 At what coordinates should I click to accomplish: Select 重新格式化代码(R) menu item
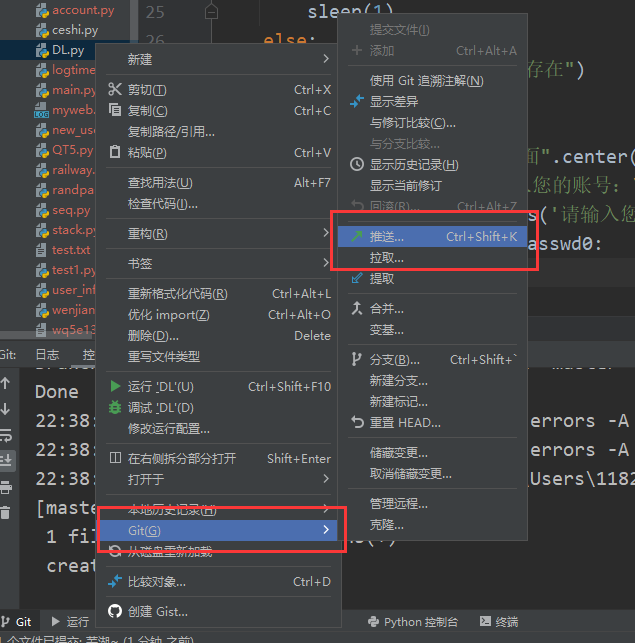[218, 294]
